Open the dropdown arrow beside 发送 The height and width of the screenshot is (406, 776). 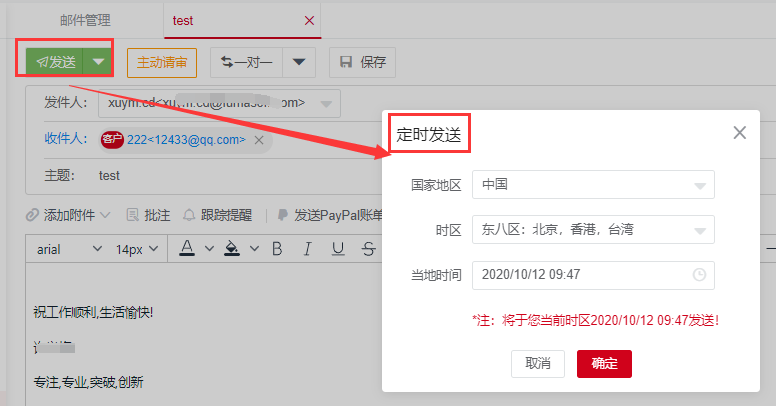pos(98,61)
